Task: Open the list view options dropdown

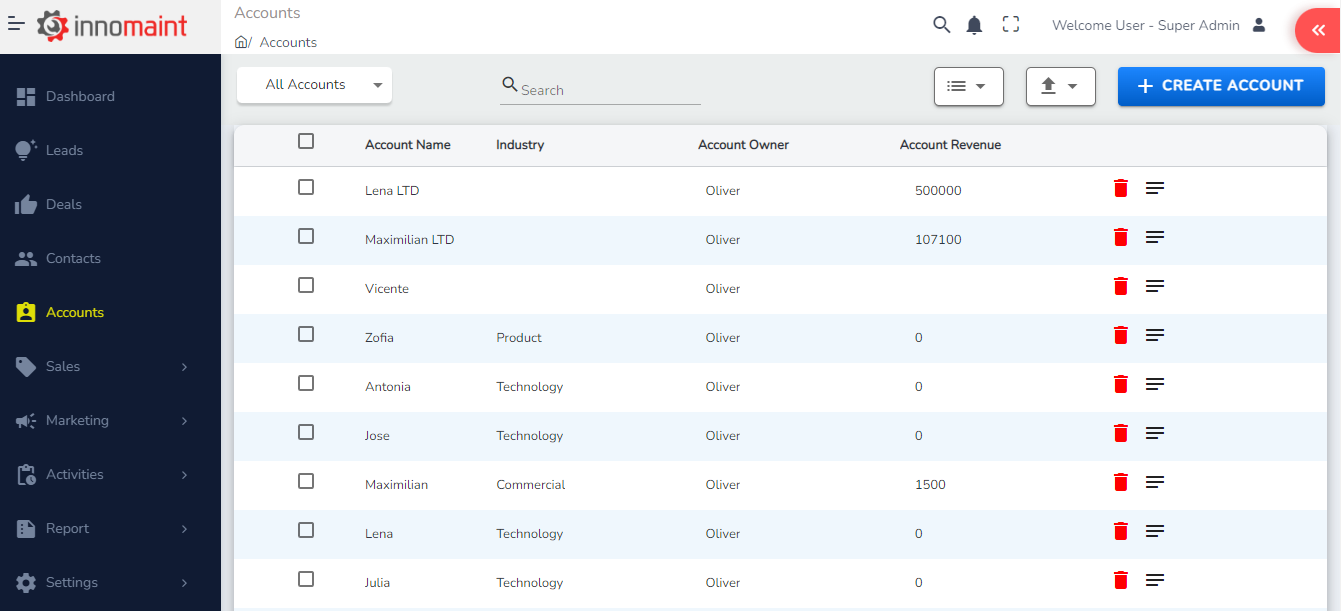Action: point(968,86)
